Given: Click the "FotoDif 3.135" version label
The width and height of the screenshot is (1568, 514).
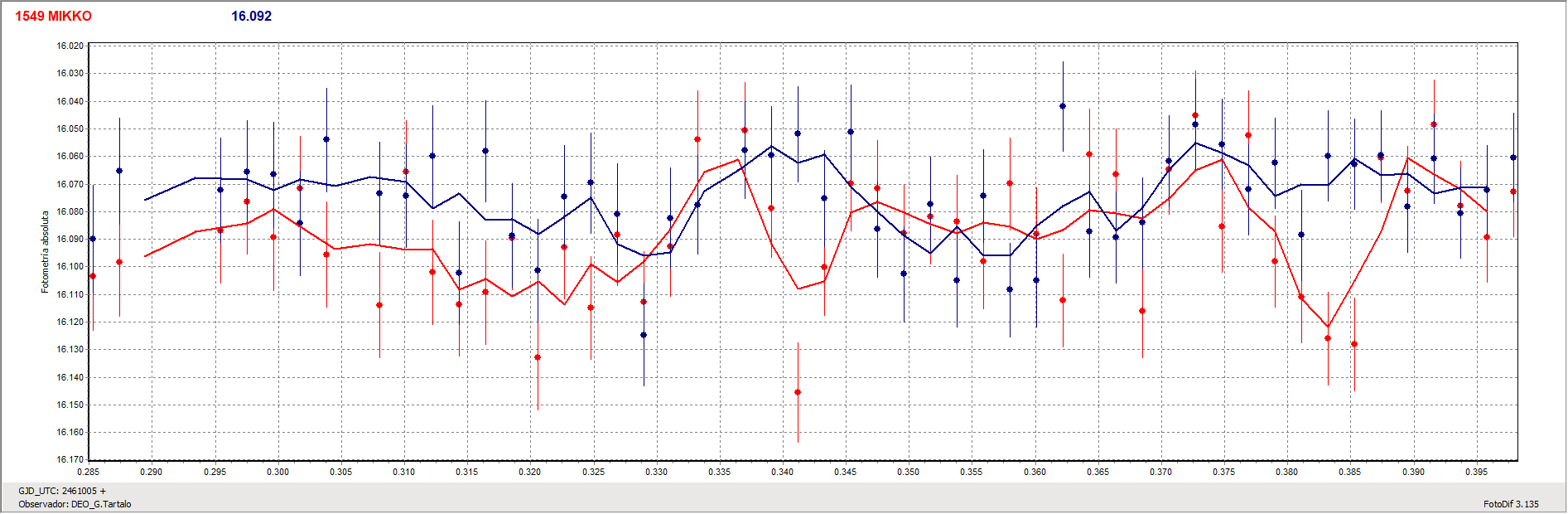Looking at the screenshot, I should (1511, 504).
